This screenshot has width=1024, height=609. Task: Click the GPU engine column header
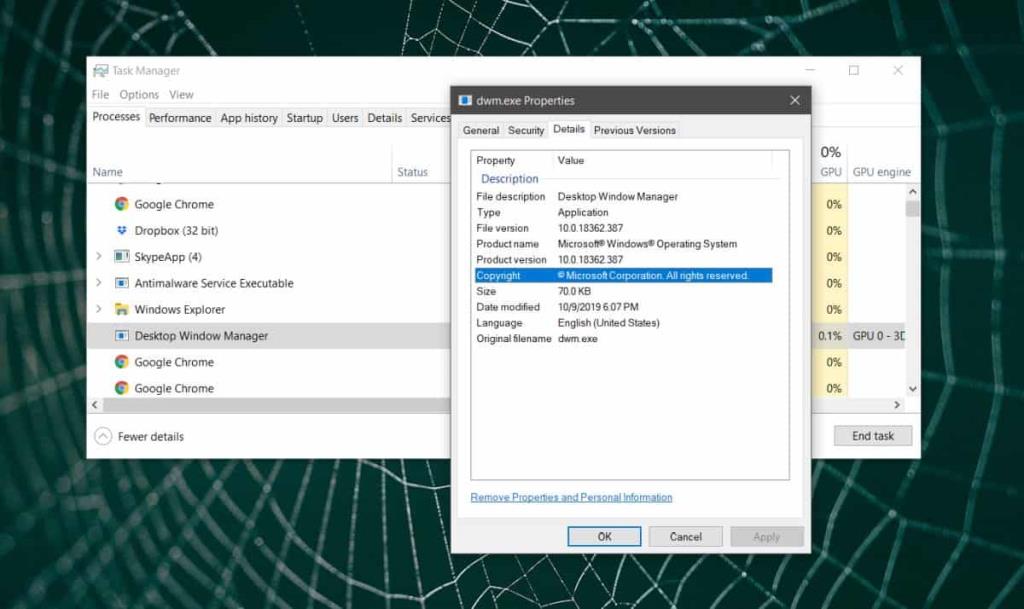click(883, 171)
